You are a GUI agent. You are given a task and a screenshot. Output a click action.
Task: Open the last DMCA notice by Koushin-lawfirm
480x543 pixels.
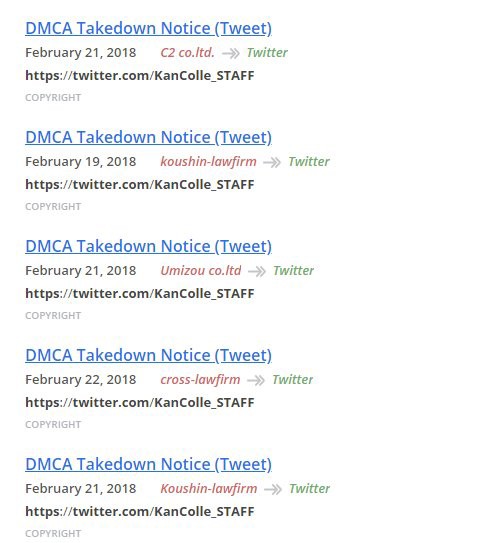[x=148, y=465]
